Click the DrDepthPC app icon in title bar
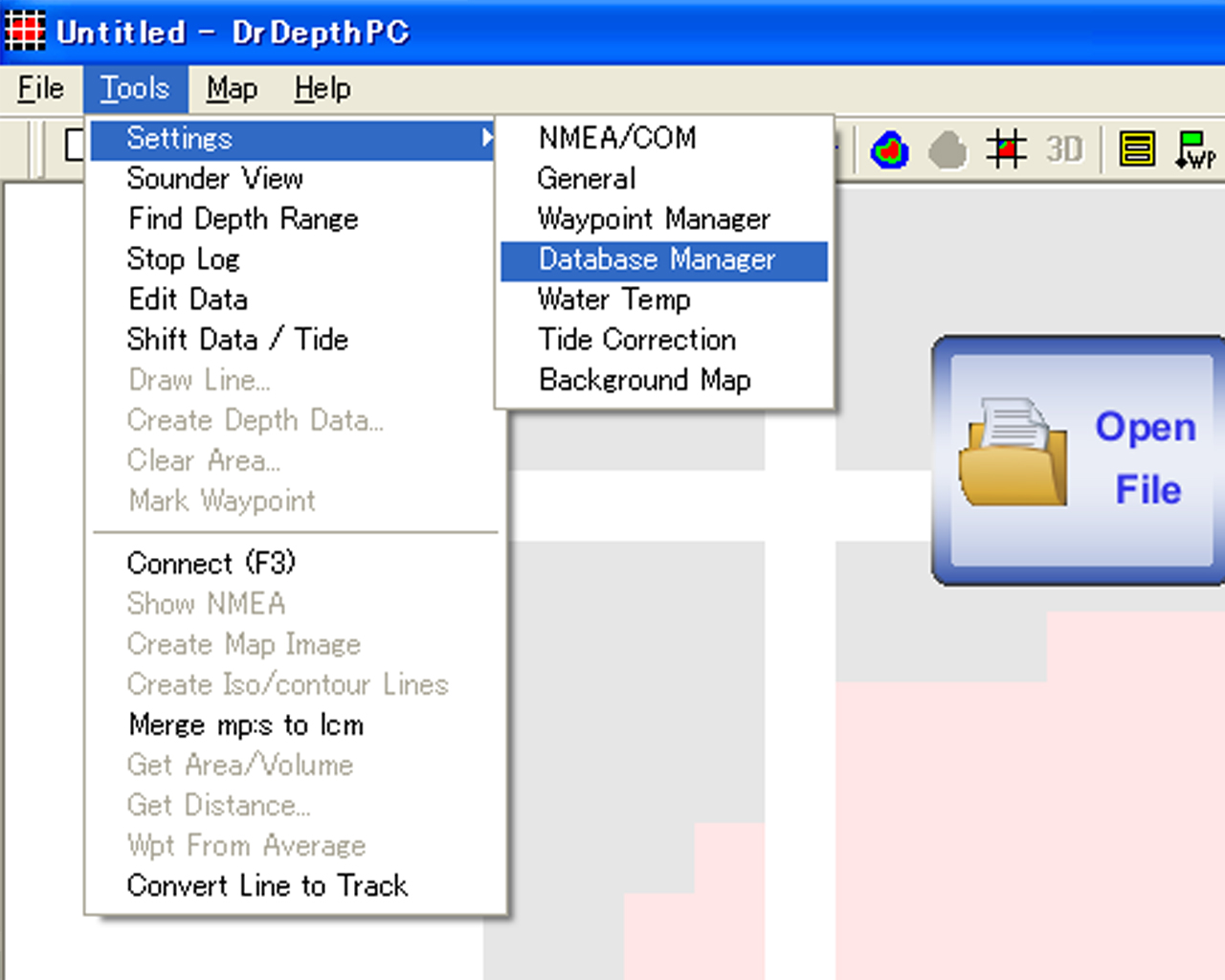Image resolution: width=1225 pixels, height=980 pixels. tap(25, 31)
